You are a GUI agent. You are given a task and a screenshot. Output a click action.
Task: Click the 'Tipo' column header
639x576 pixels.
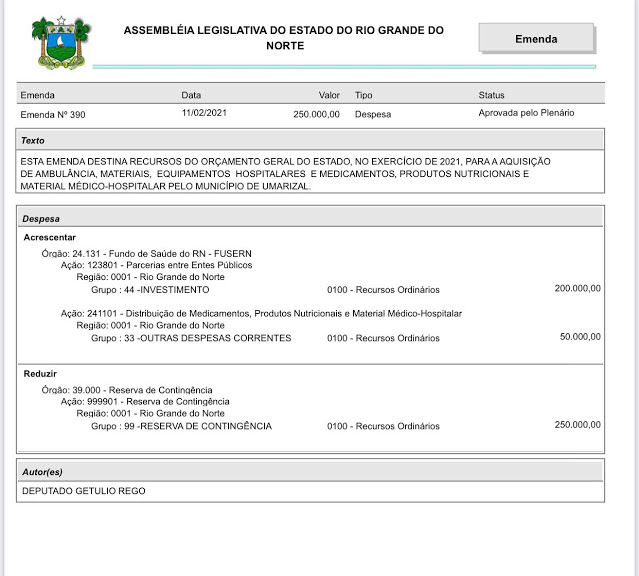(364, 95)
